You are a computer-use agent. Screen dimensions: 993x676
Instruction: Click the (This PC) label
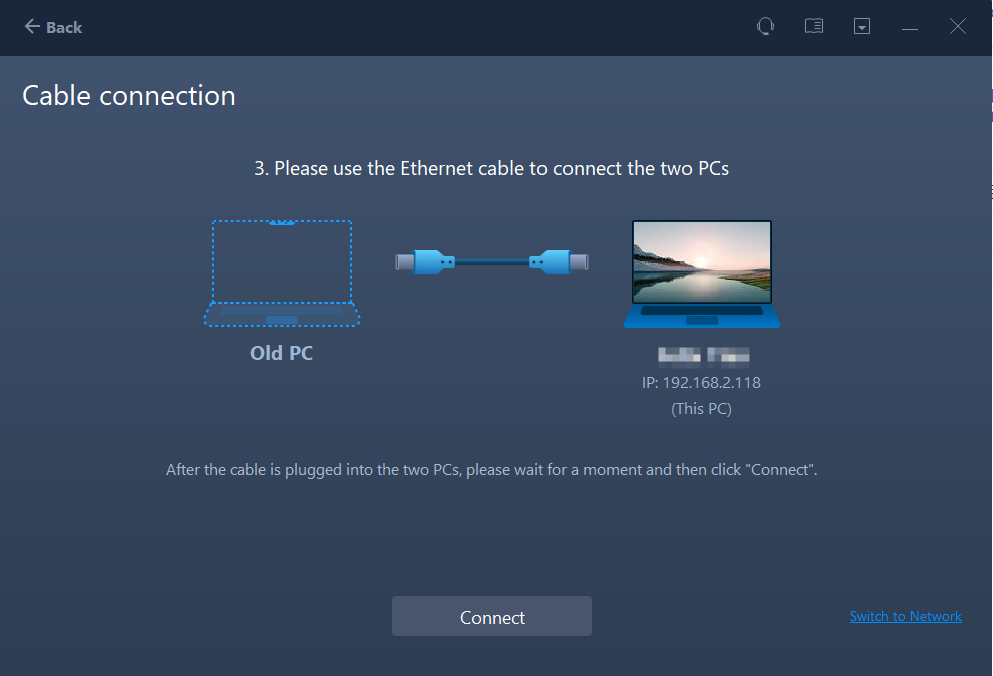coord(701,409)
